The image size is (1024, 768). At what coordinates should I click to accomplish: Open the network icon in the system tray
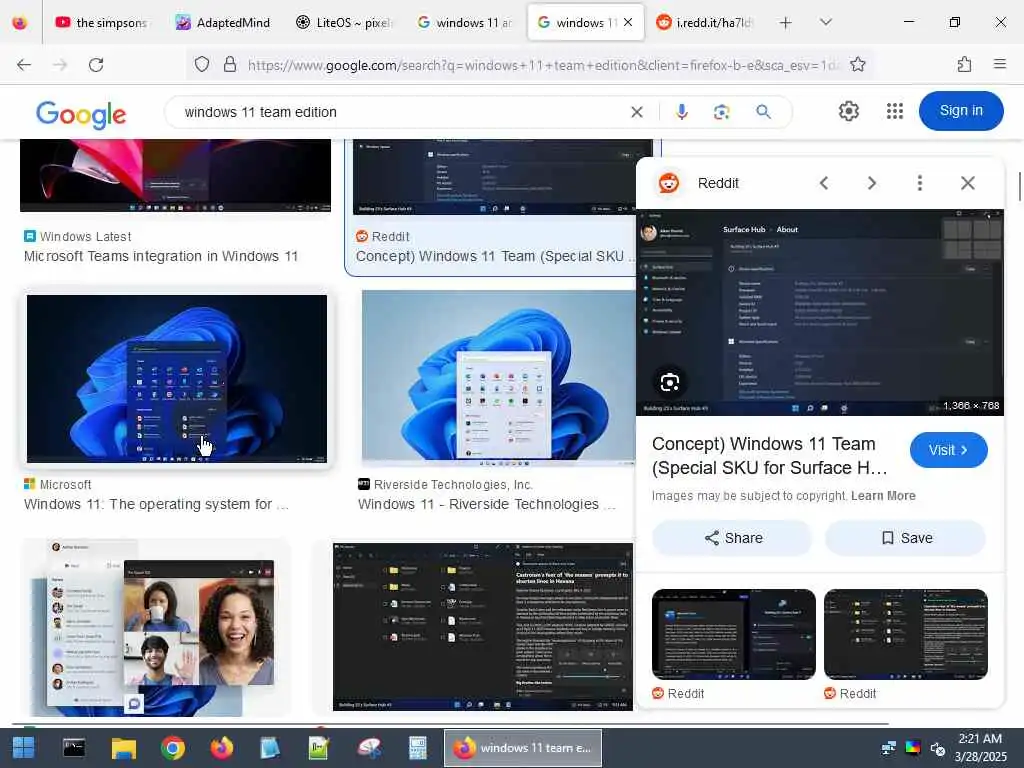(x=888, y=748)
